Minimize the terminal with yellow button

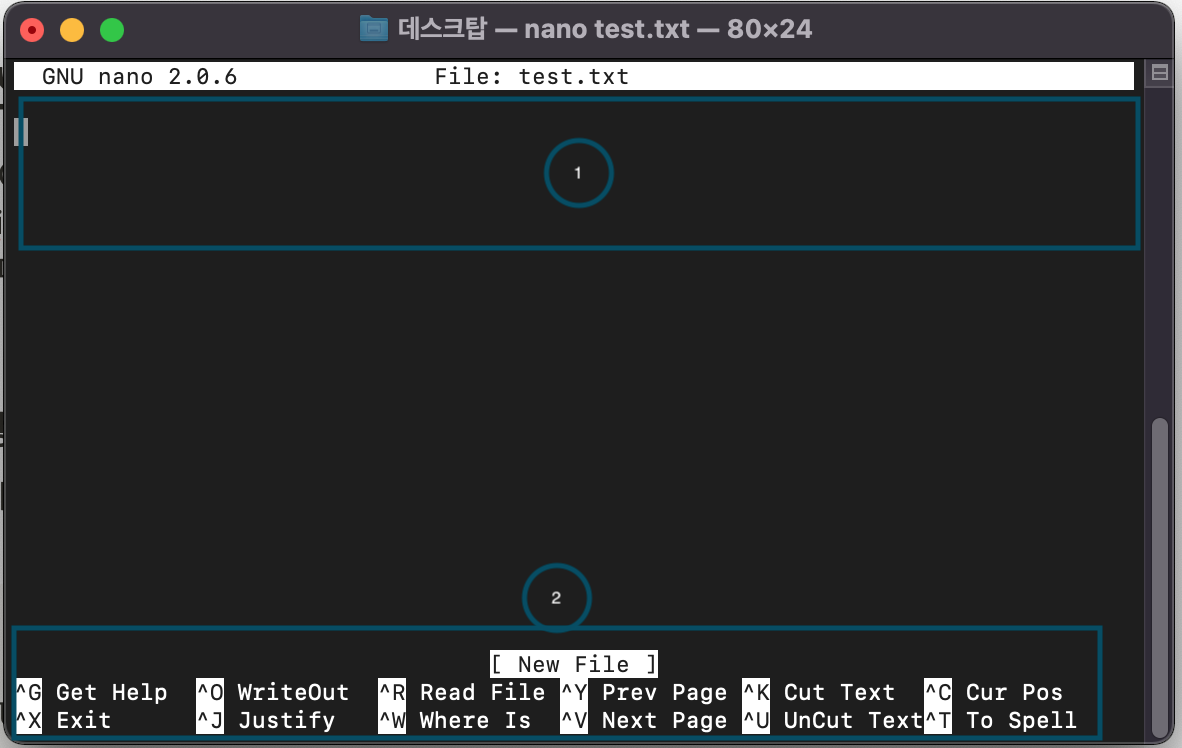pos(72,30)
